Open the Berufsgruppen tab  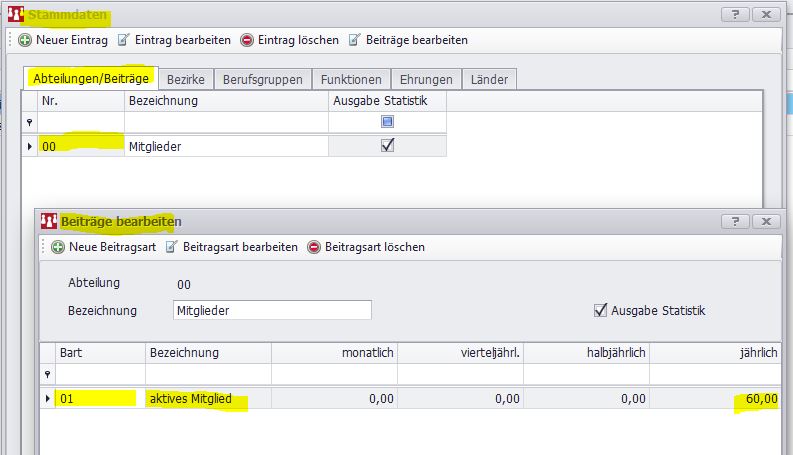click(262, 79)
